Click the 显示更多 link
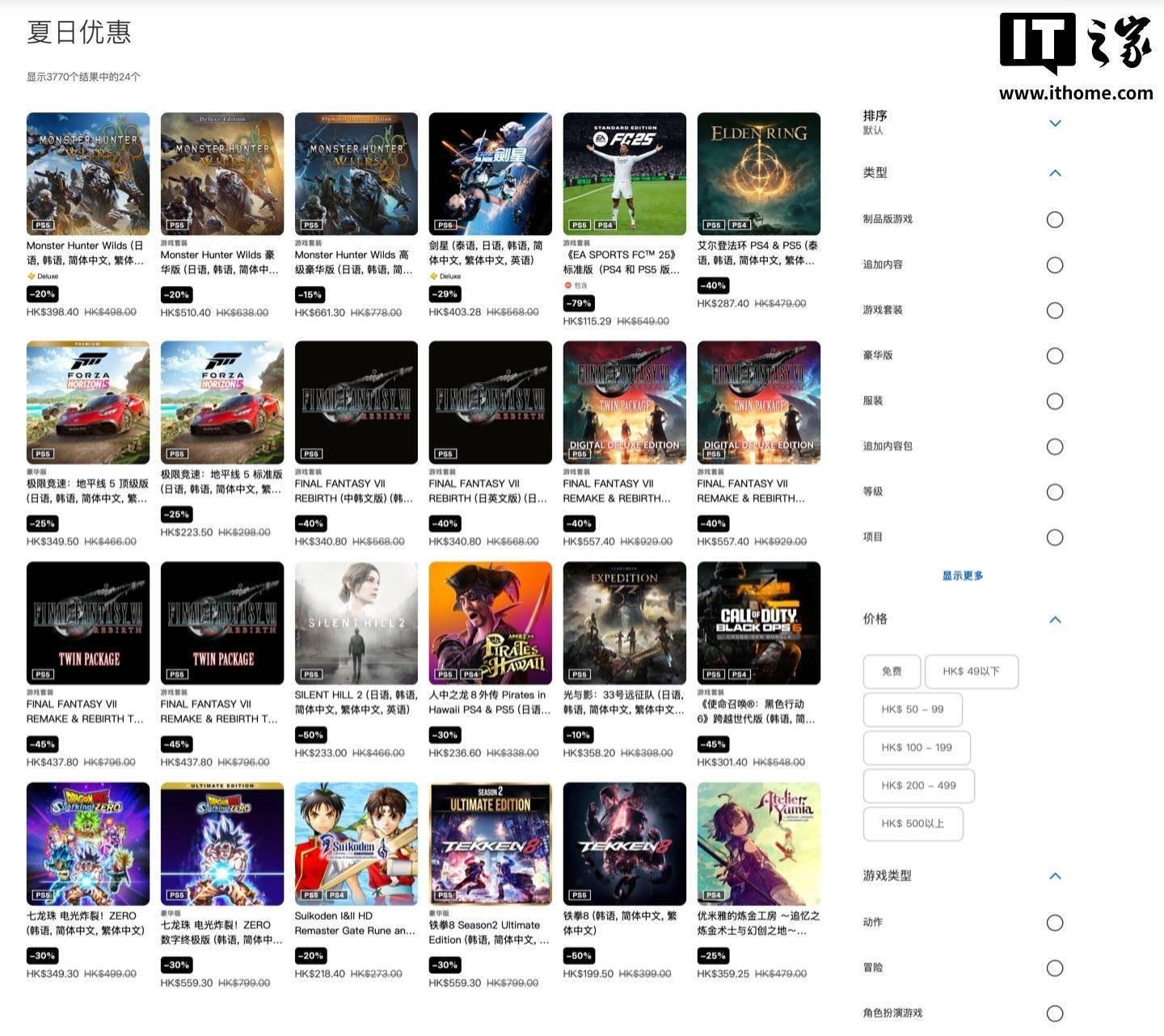This screenshot has height=1036, width=1164. [x=963, y=575]
